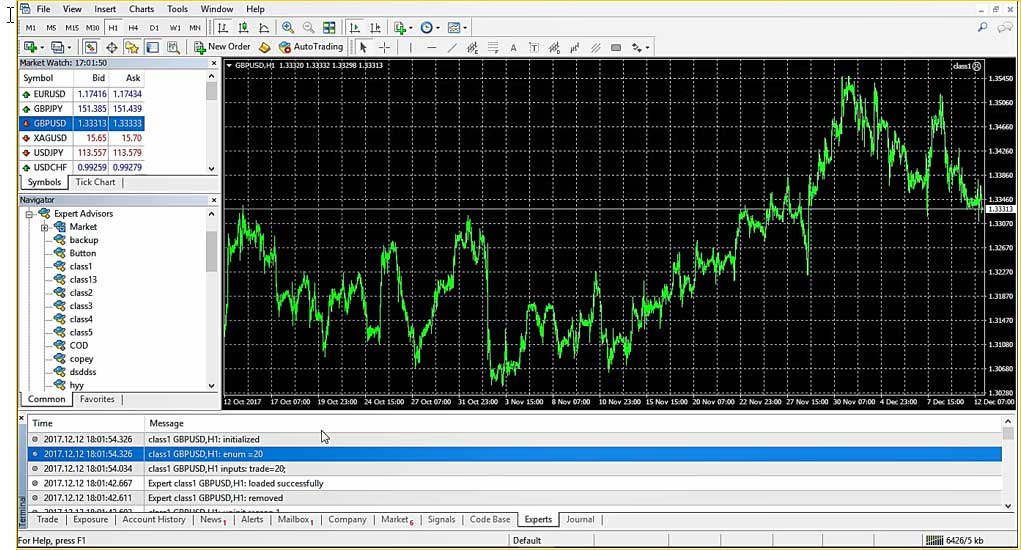Draw a horizontal line tool
The width and height of the screenshot is (1021, 550).
431,47
